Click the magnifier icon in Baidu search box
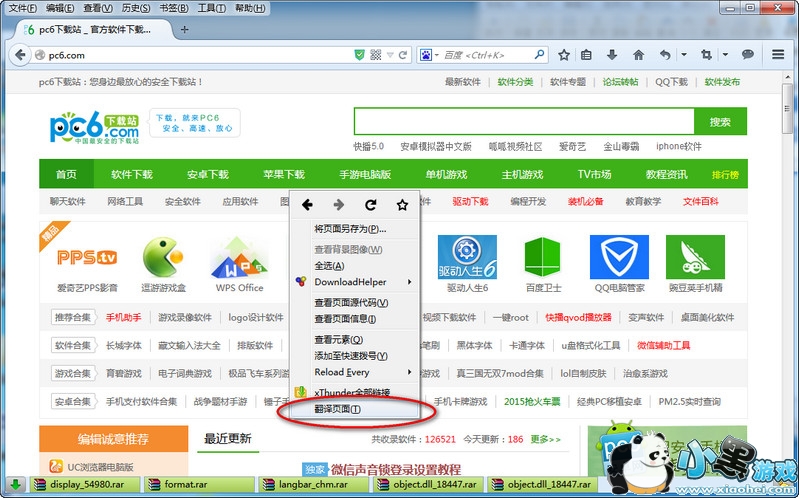This screenshot has width=799, height=498. coord(539,55)
